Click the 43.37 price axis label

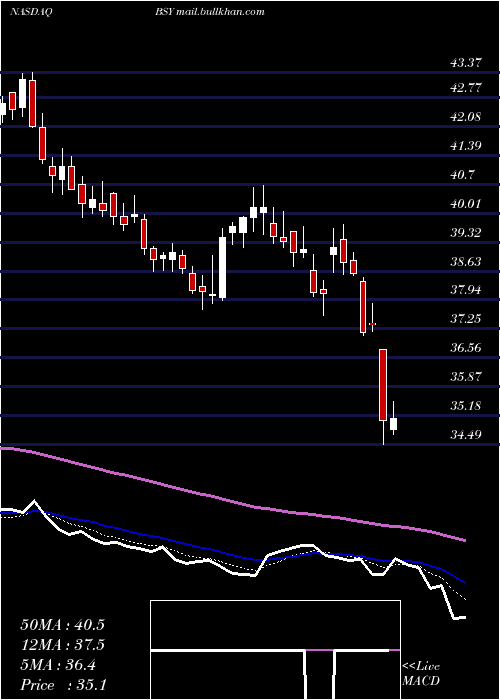point(466,63)
